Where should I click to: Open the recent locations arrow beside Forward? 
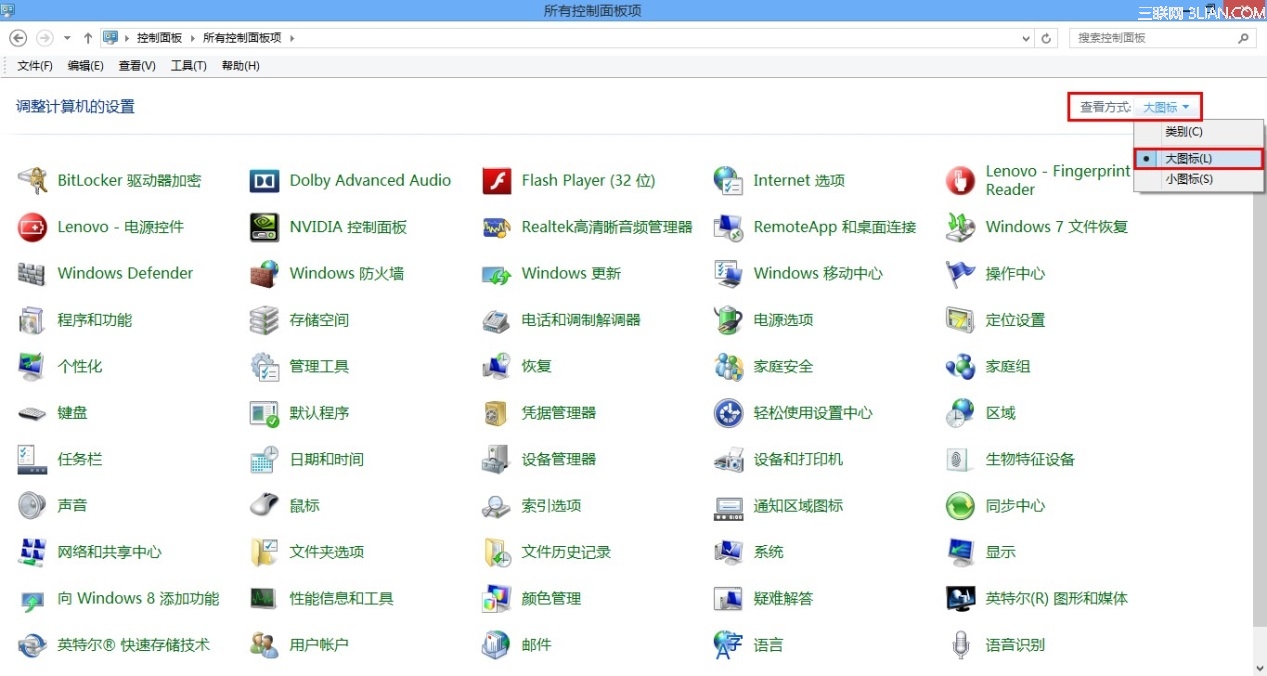coord(67,38)
